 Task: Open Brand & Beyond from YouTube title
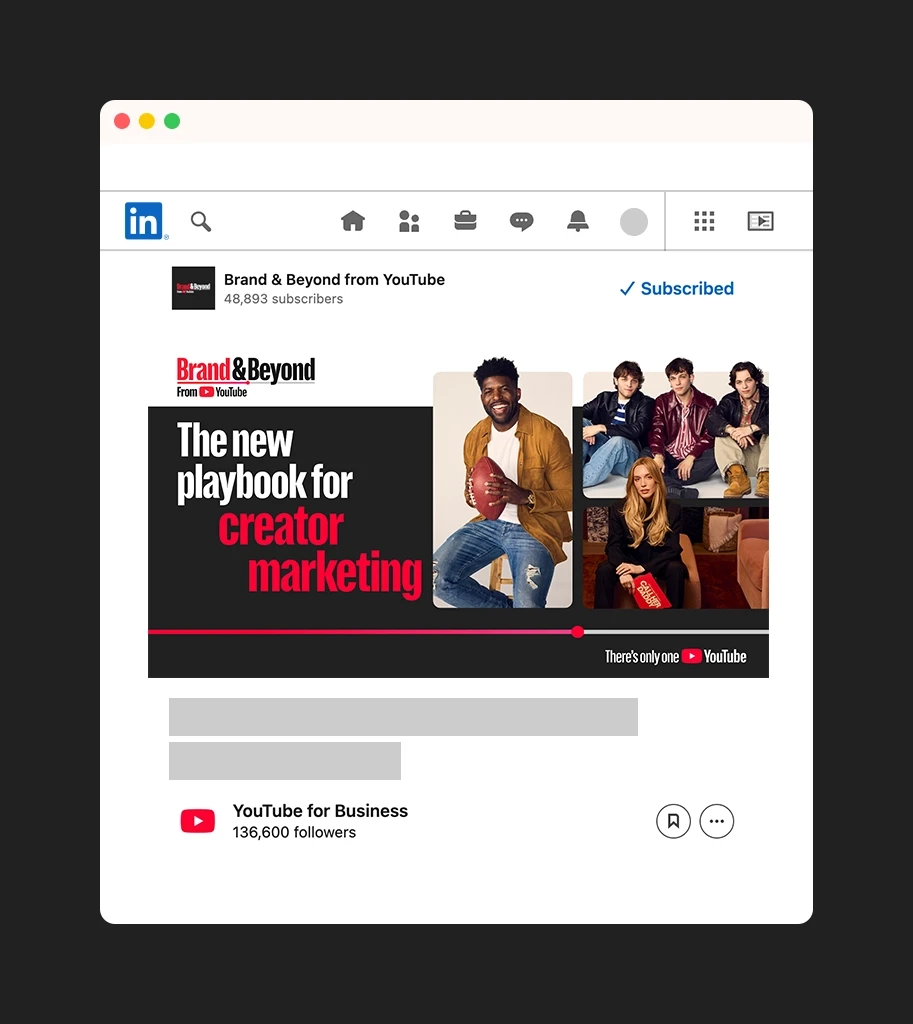pyautogui.click(x=334, y=280)
